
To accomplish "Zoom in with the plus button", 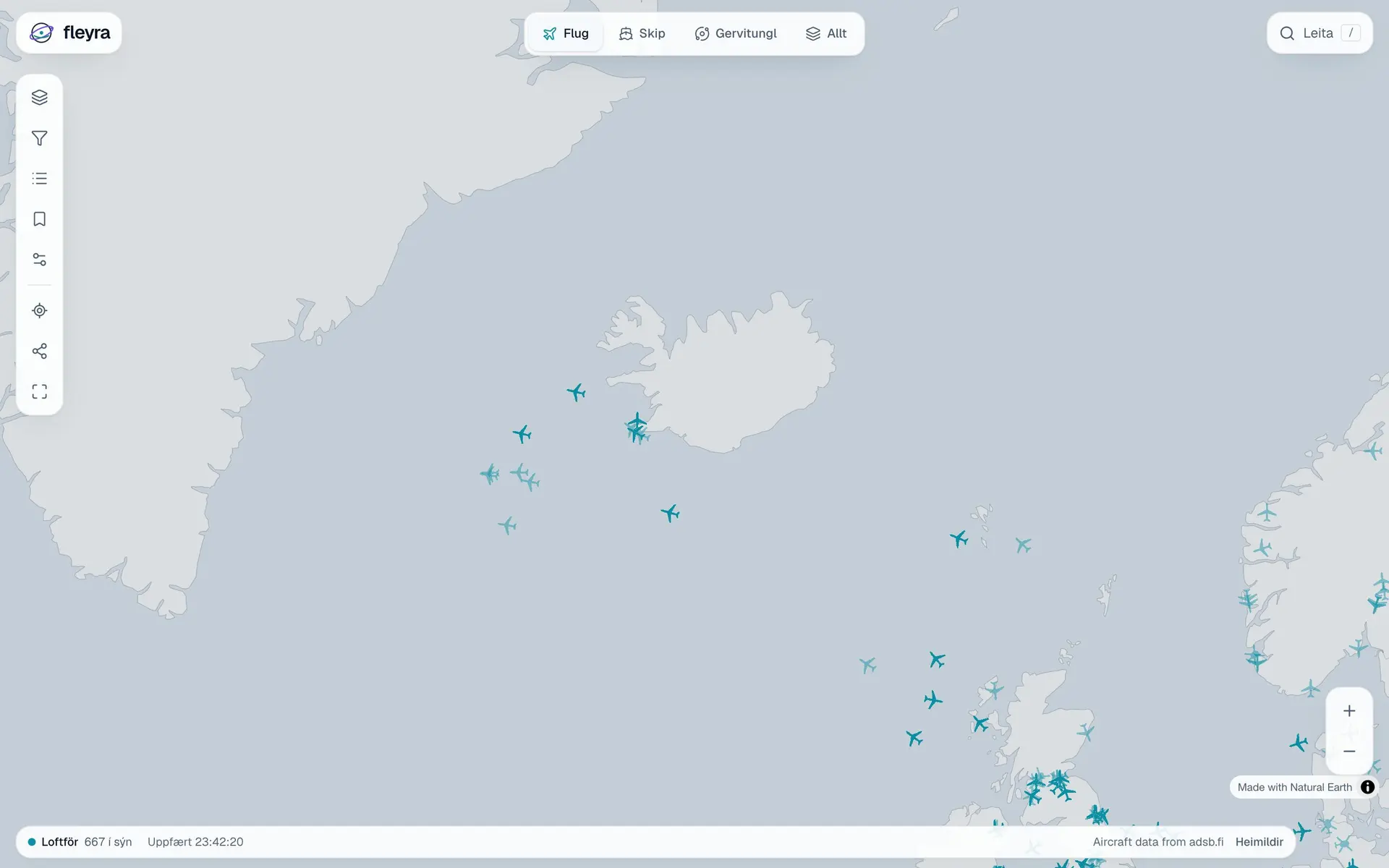I will pos(1349,711).
